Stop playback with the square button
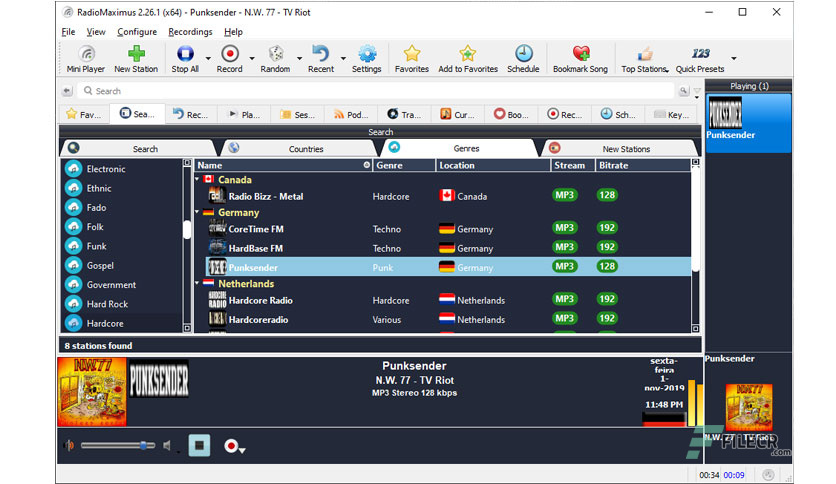 pyautogui.click(x=199, y=445)
